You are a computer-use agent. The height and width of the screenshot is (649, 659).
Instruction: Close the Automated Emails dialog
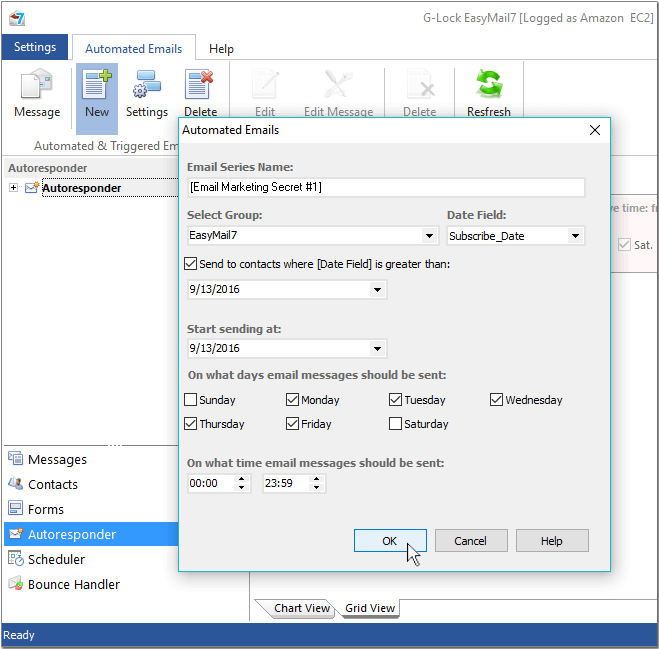[595, 130]
